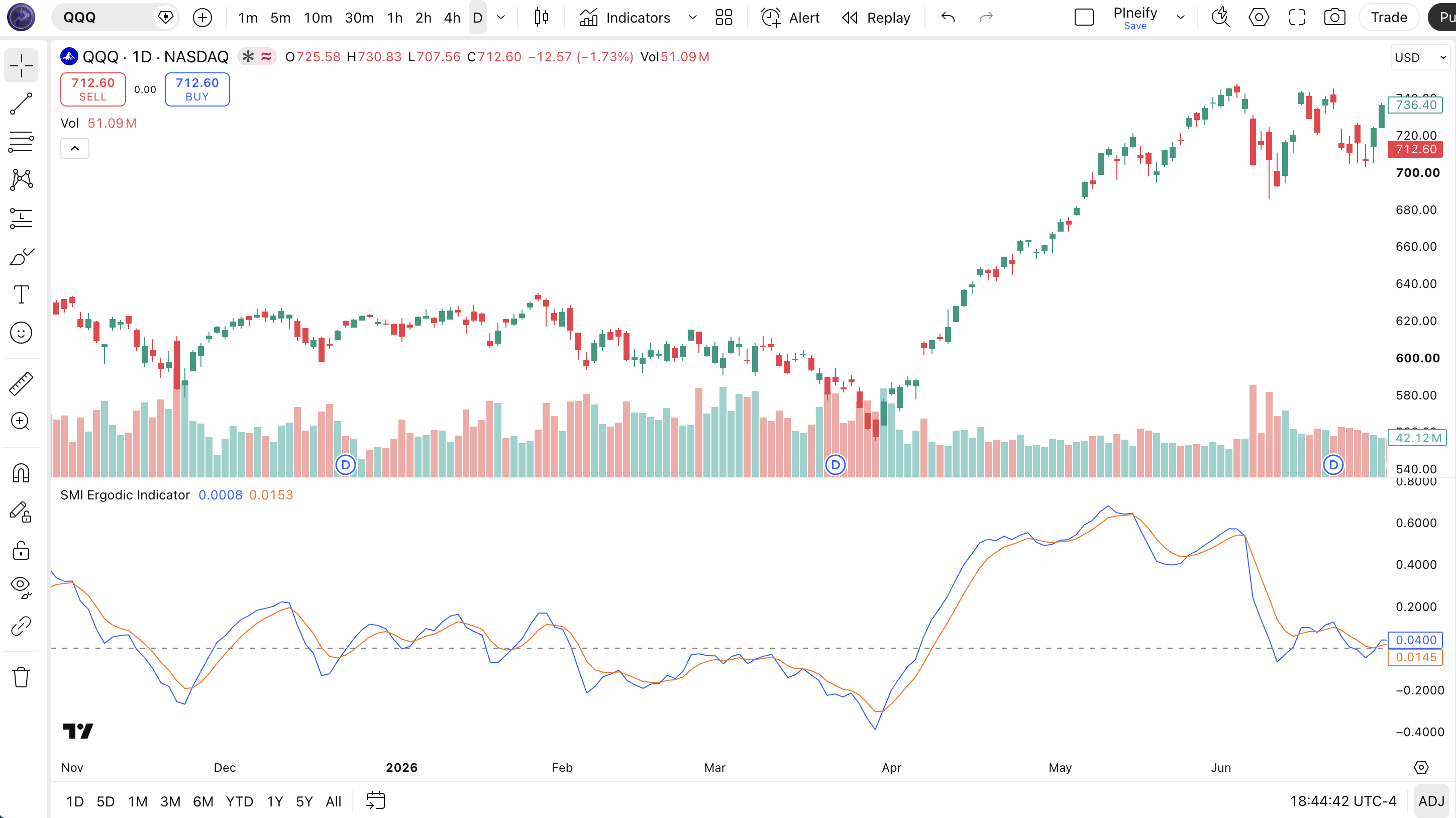
Task: Switch to 1m timeframe
Action: click(248, 18)
